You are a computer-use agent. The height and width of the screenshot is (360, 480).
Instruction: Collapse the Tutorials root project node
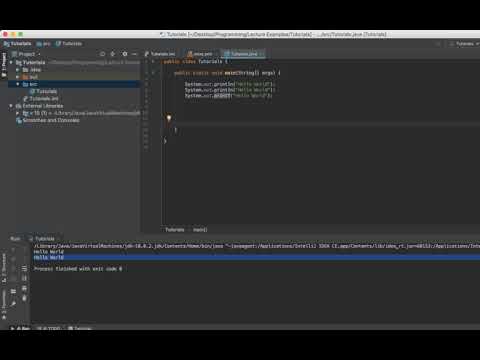click(x=11, y=62)
